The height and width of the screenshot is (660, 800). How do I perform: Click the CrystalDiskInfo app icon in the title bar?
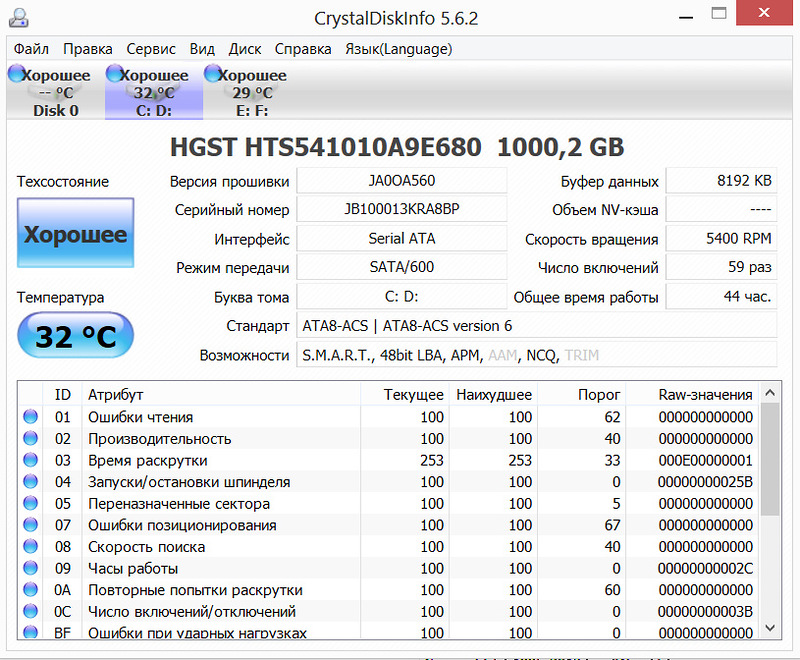[19, 18]
